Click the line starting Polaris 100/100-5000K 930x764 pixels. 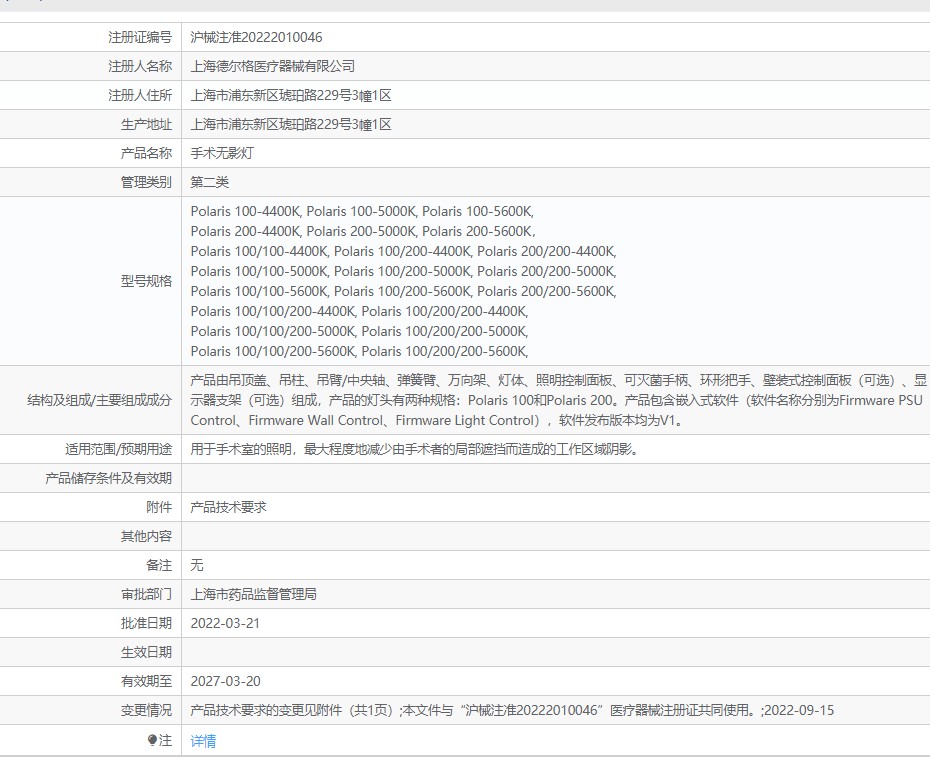403,272
